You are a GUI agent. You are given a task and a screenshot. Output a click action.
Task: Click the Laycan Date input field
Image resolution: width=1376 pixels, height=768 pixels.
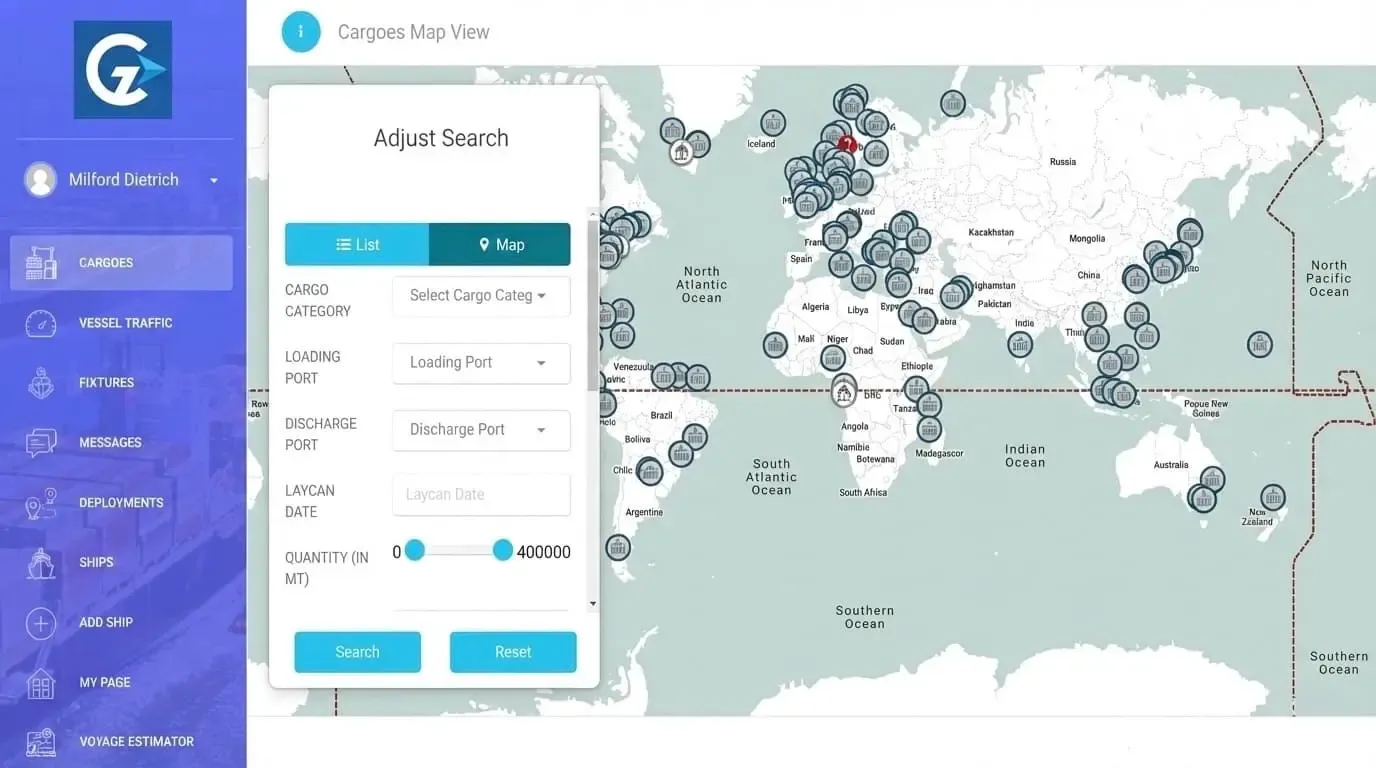point(480,494)
